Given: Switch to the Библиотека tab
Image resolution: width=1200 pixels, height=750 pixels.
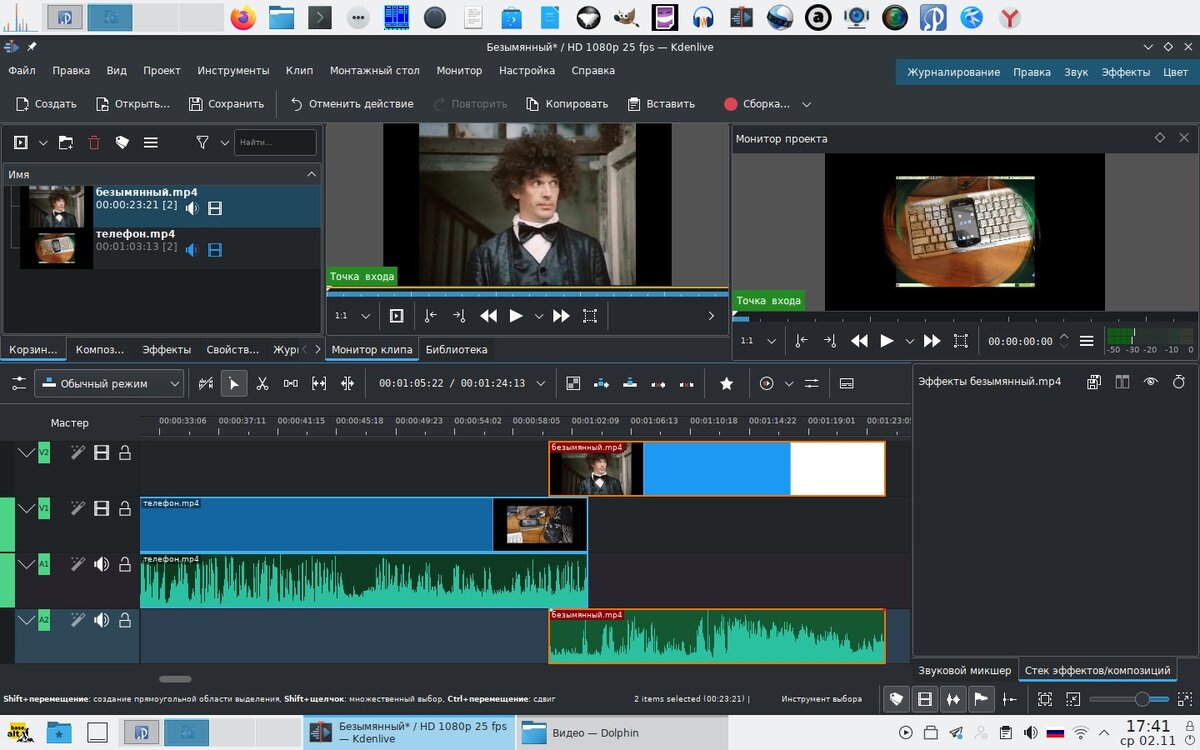Looking at the screenshot, I should (456, 350).
